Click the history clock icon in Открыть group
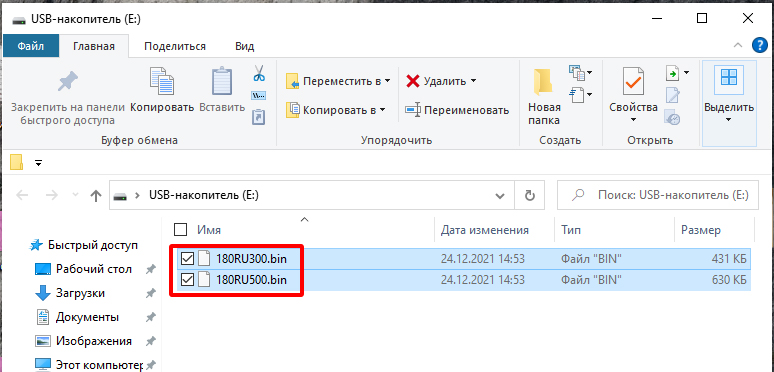Viewport: 774px width, 372px height. click(672, 117)
